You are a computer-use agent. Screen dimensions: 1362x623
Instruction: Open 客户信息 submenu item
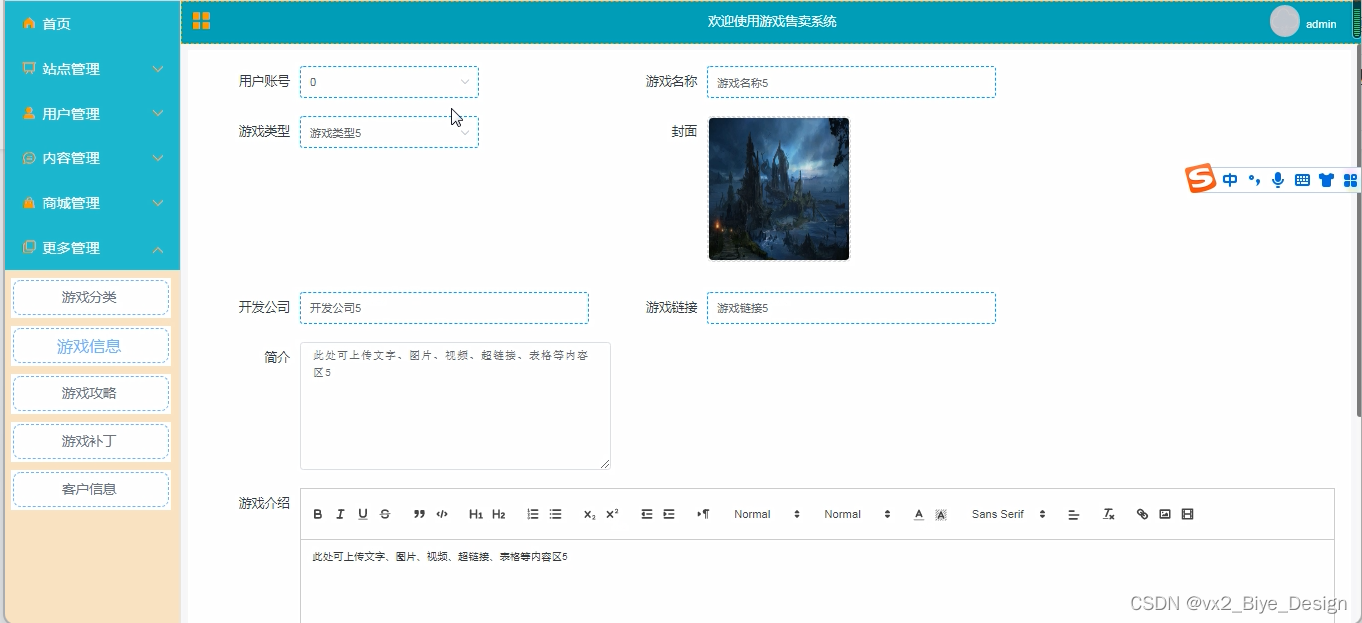[x=90, y=489]
